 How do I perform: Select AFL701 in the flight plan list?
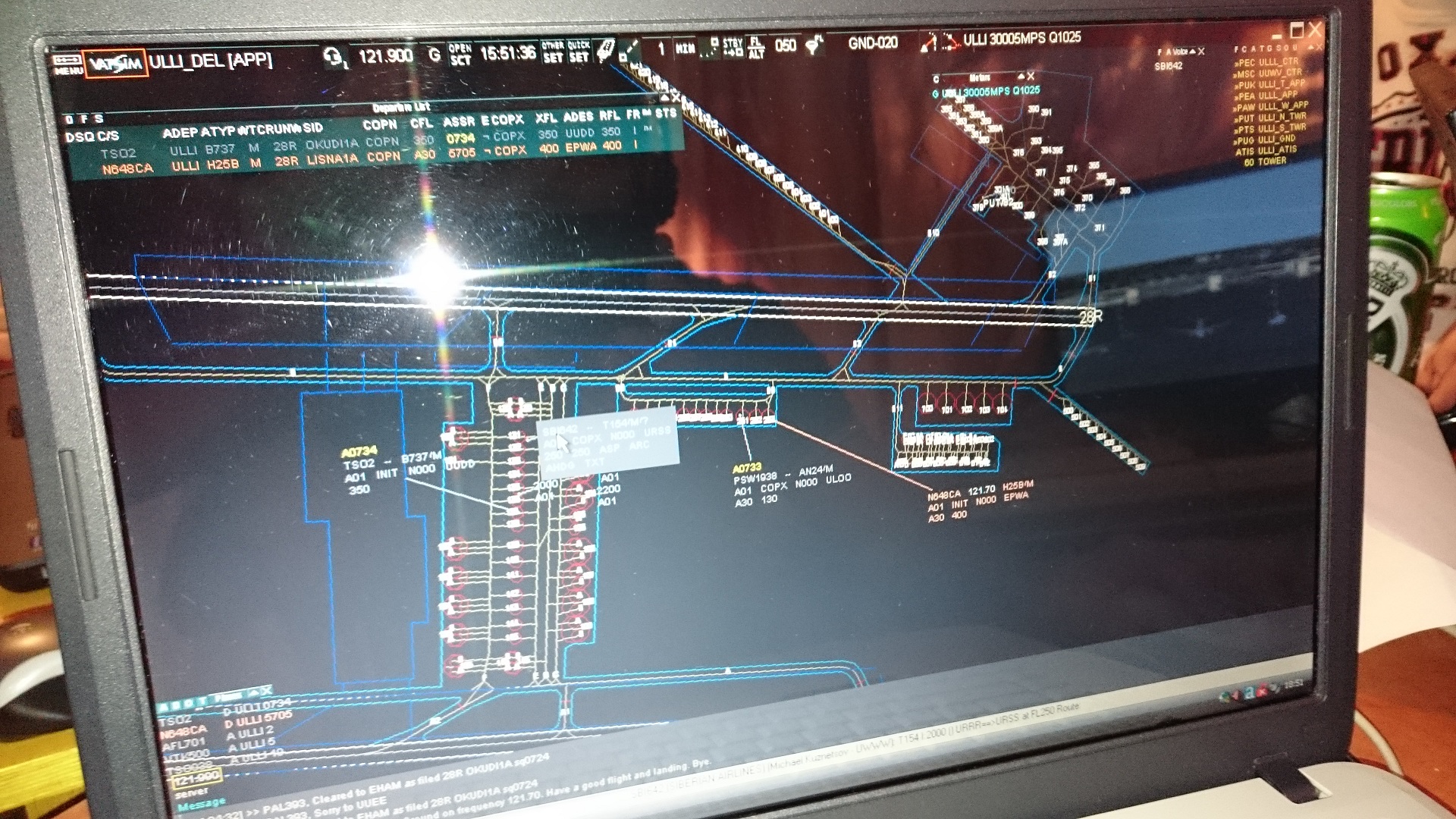coord(184,744)
